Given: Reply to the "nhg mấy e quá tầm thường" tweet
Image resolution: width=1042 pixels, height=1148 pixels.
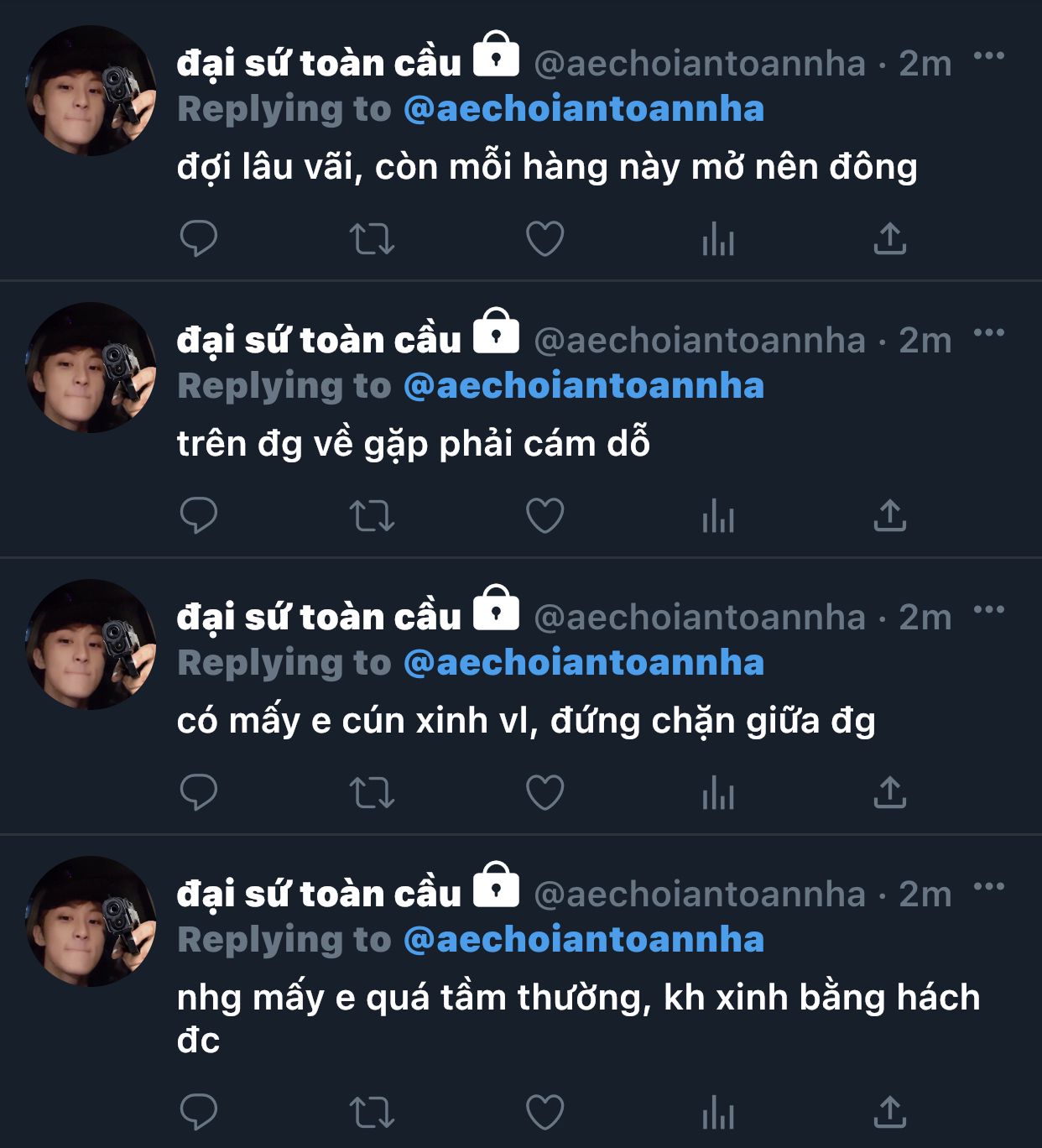Looking at the screenshot, I should [x=199, y=1113].
